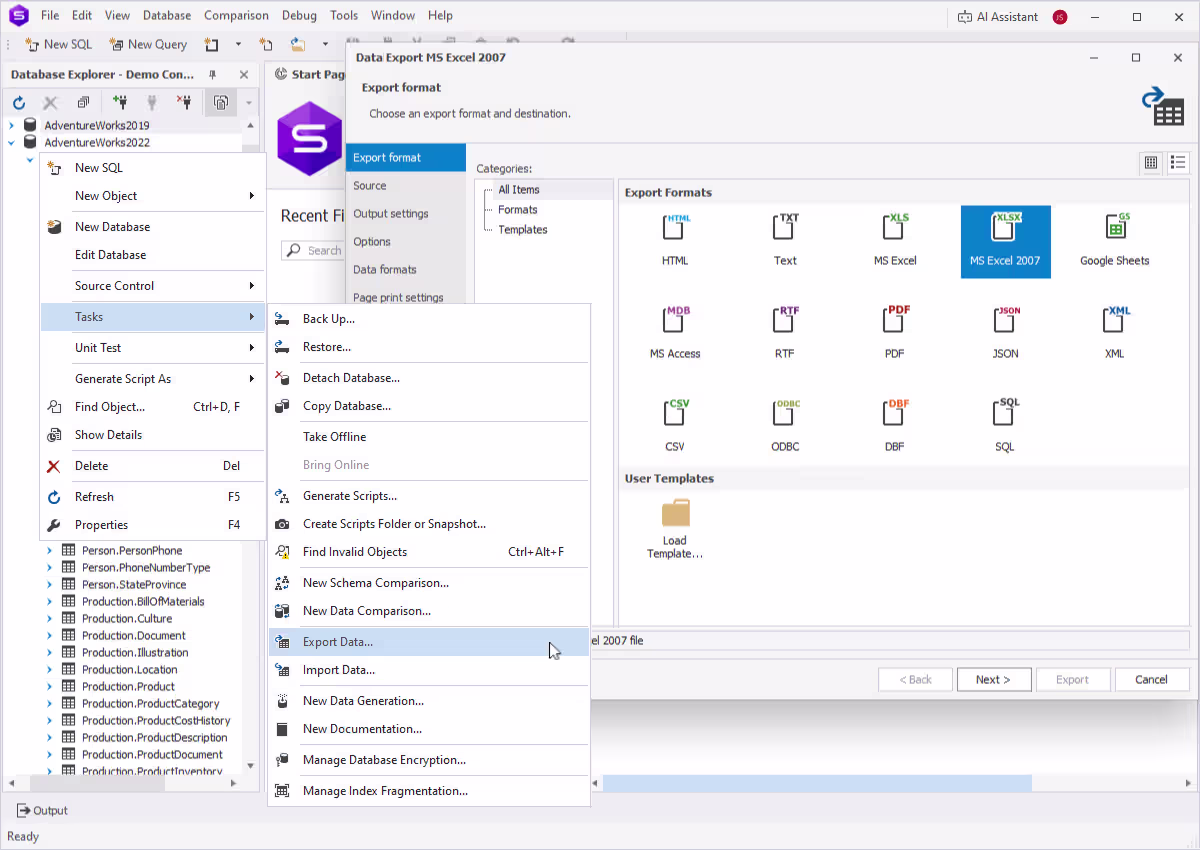Click Take Offline in Tasks submenu

pos(429,437)
